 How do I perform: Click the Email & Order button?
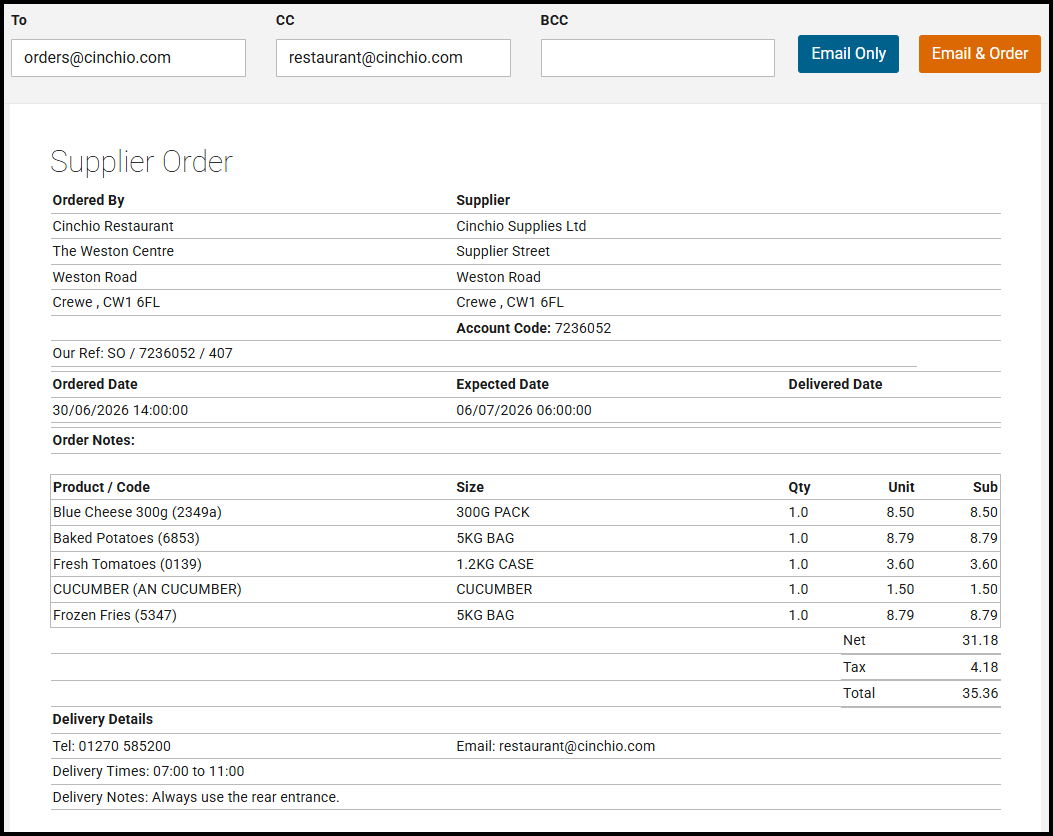(x=979, y=54)
